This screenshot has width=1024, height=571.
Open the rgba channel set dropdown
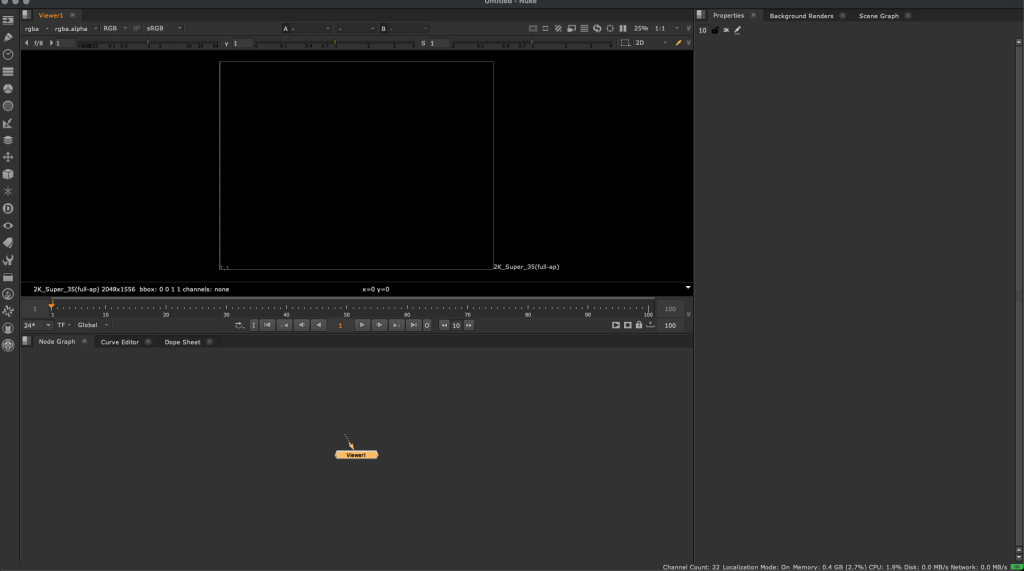click(37, 29)
